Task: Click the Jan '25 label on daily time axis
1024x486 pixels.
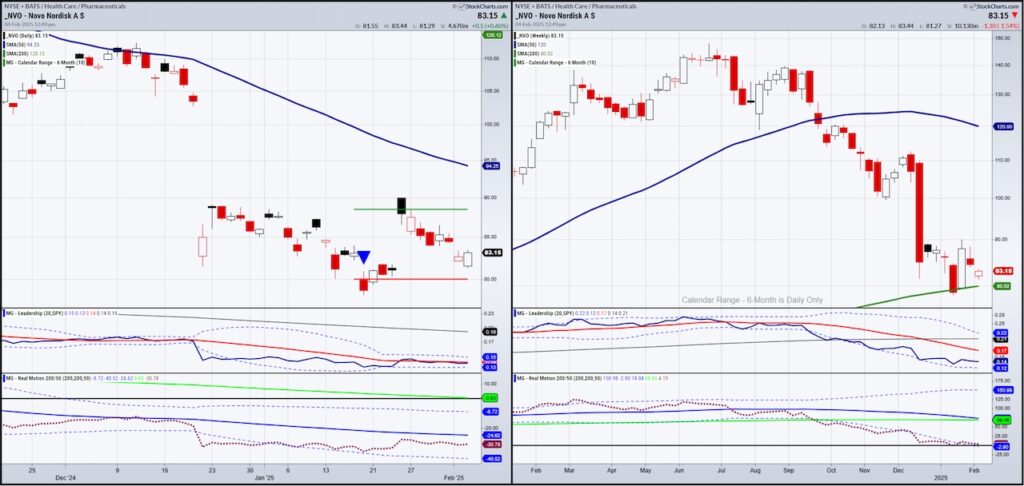Action: [x=265, y=478]
